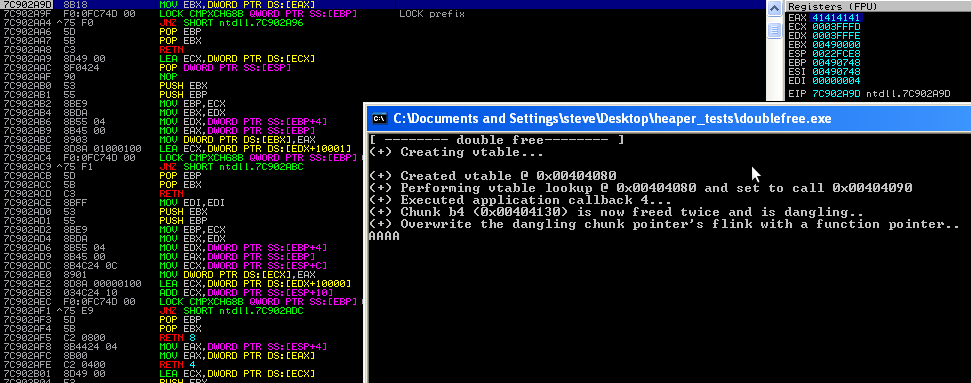Select POP DWORD PTR SS:[ESP] instruction
The width and height of the screenshot is (971, 383).
225,67
